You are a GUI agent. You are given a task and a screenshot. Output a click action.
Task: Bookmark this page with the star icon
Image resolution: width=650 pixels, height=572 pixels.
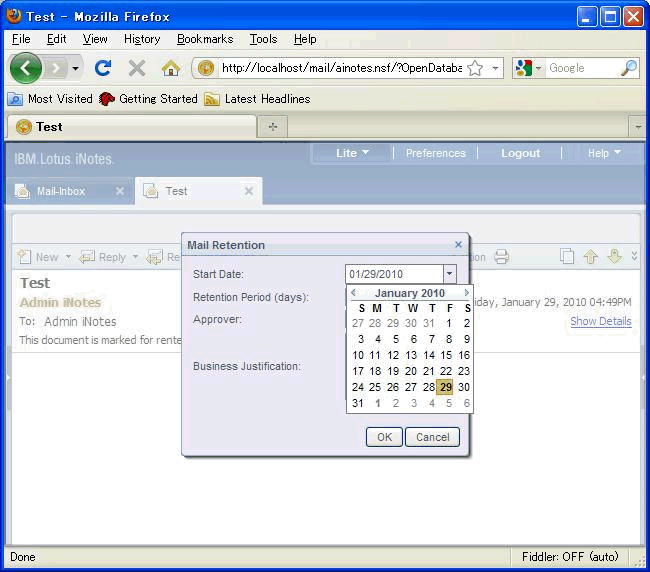475,68
